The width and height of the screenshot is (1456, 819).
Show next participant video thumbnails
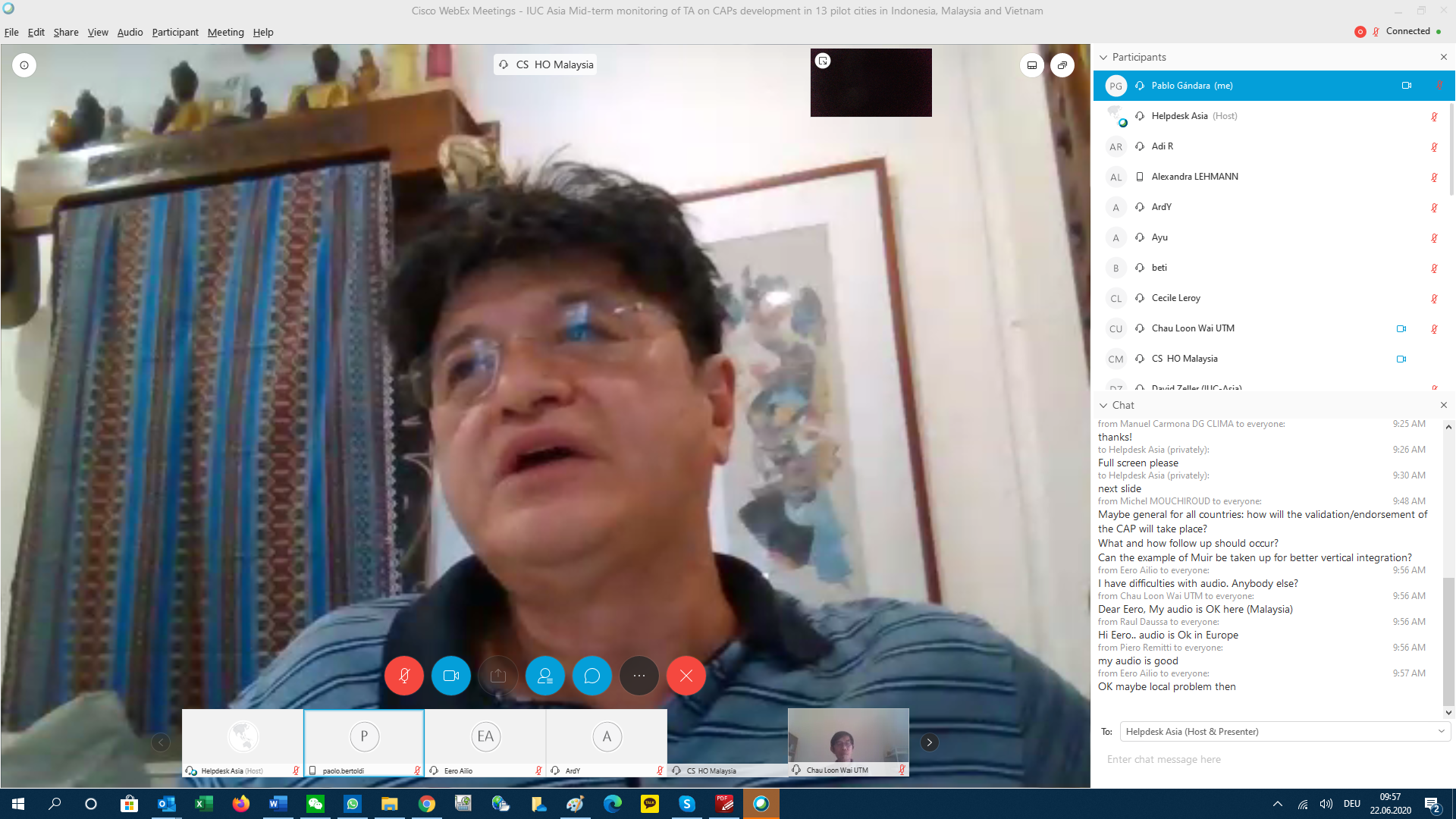929,742
